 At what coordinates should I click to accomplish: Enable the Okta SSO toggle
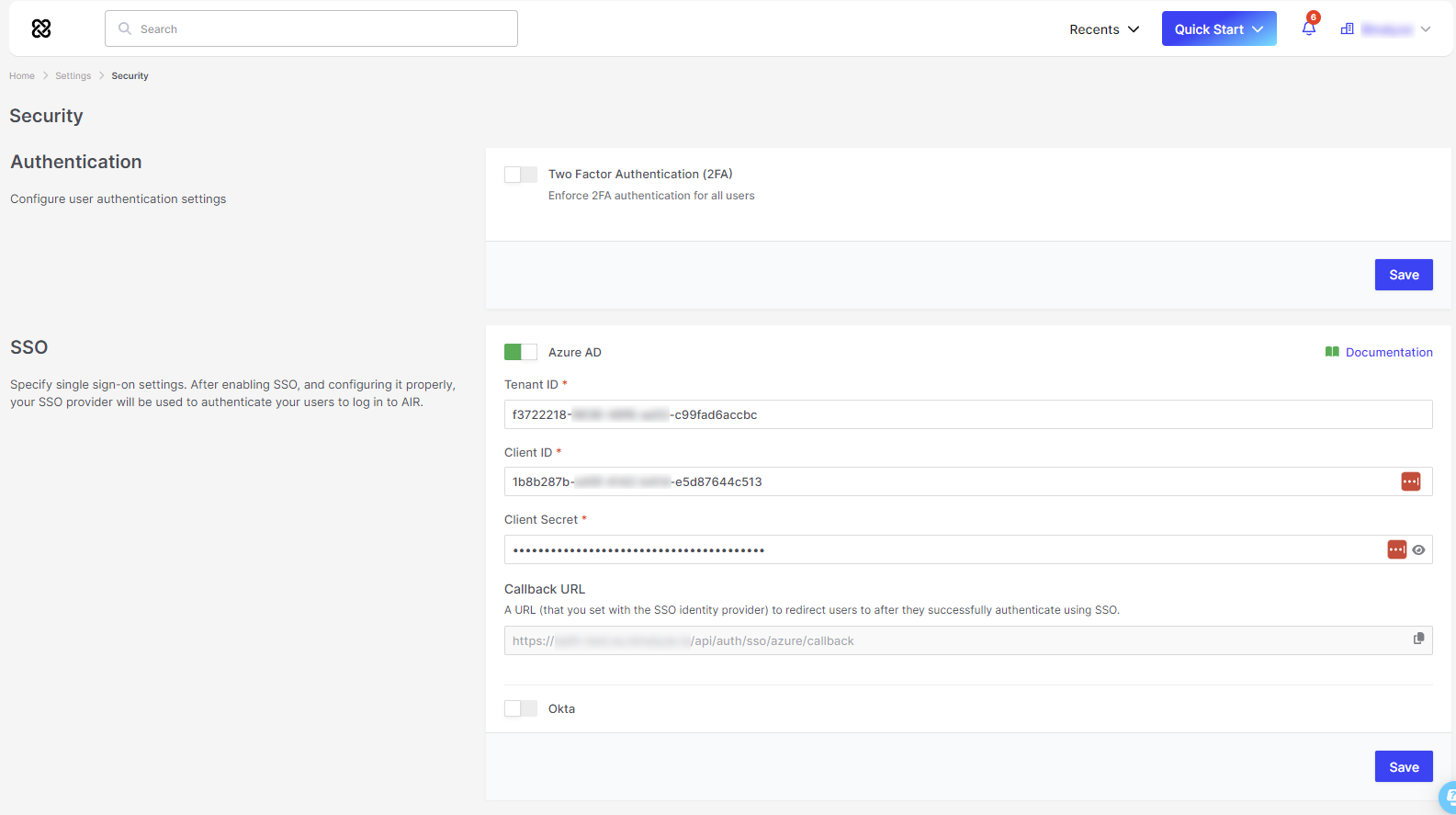tap(520, 708)
